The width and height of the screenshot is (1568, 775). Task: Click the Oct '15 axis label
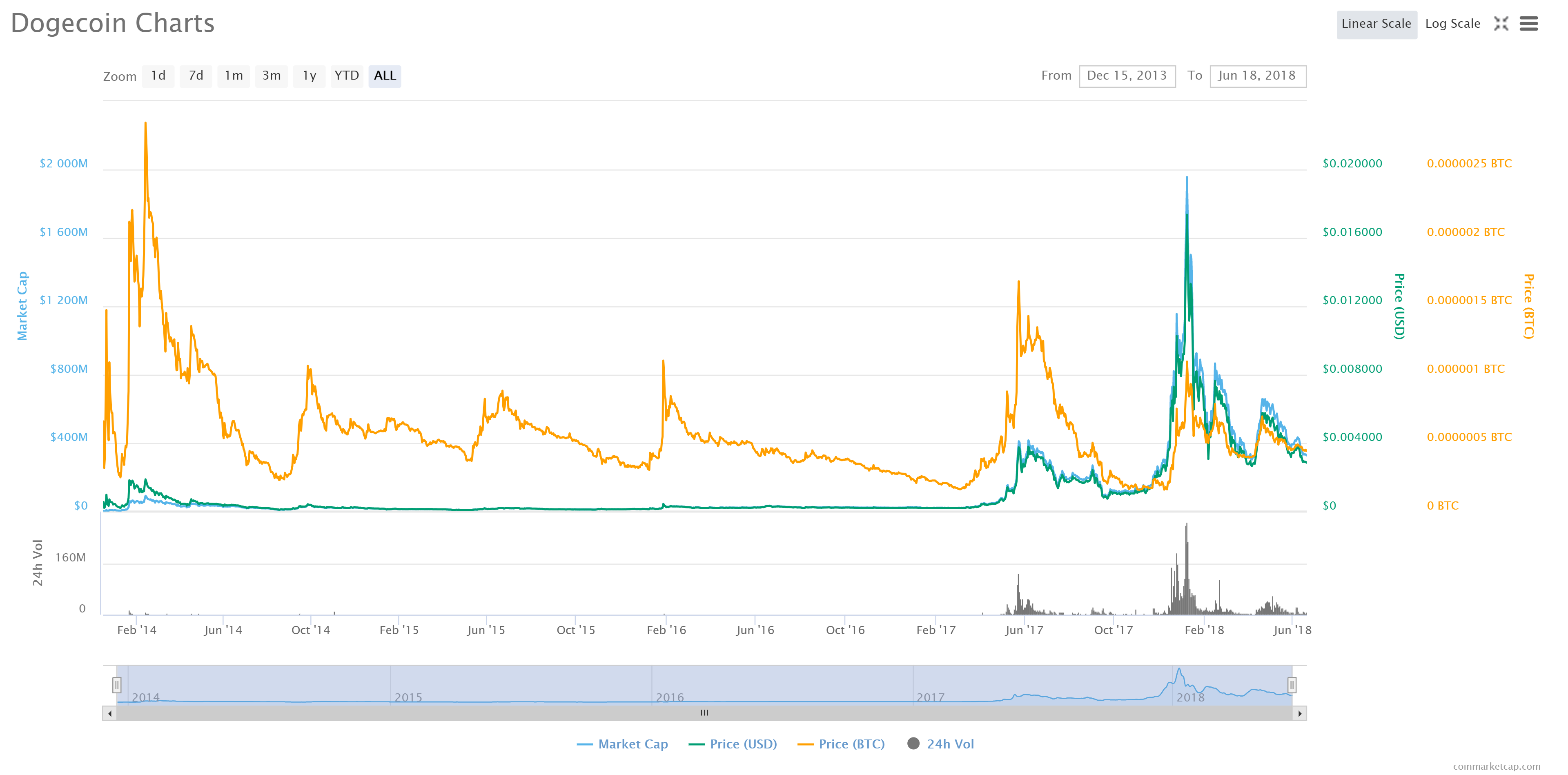click(576, 631)
